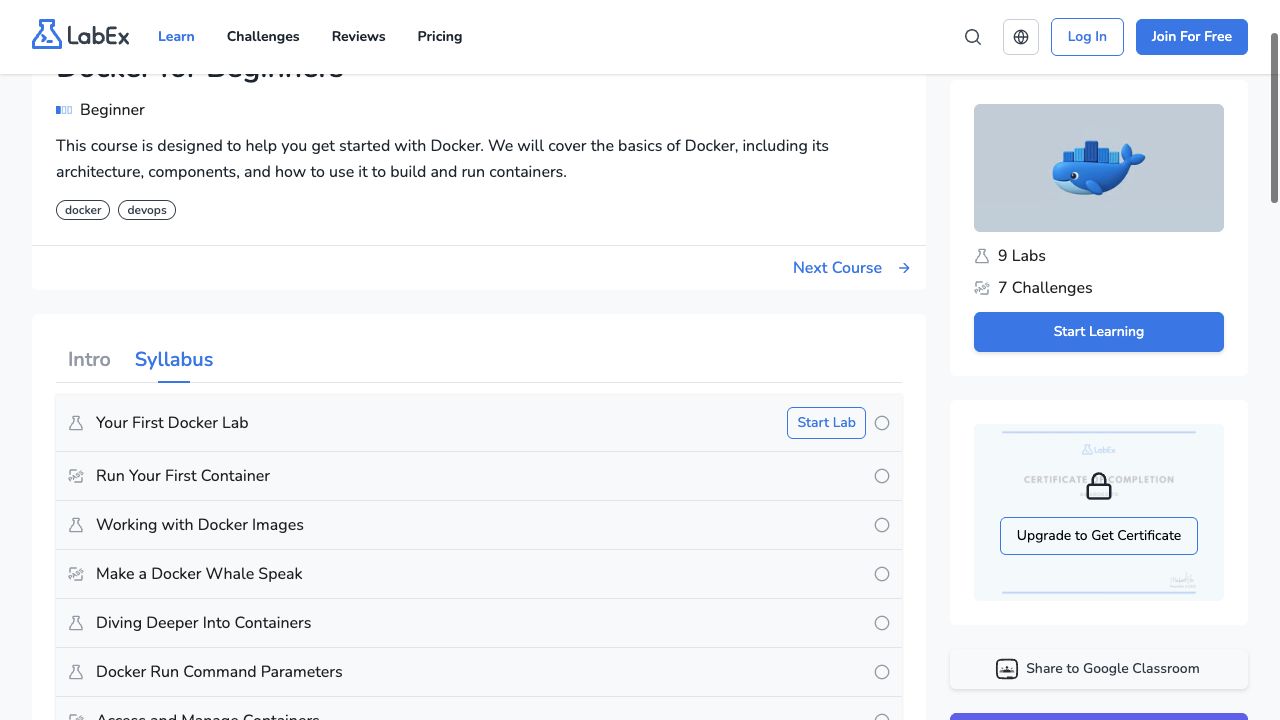This screenshot has width=1280, height=720.
Task: Open Docker Run Command Parameters row
Action: (x=479, y=672)
